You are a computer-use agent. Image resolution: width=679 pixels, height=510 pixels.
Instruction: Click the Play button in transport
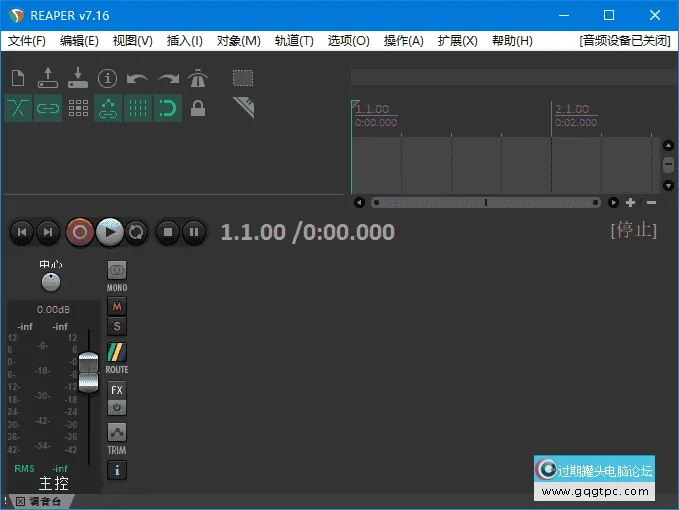point(109,232)
